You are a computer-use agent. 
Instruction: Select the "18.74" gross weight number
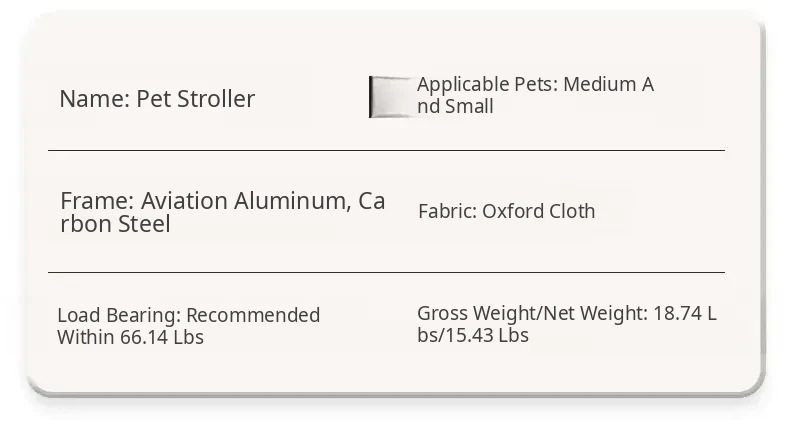677,314
